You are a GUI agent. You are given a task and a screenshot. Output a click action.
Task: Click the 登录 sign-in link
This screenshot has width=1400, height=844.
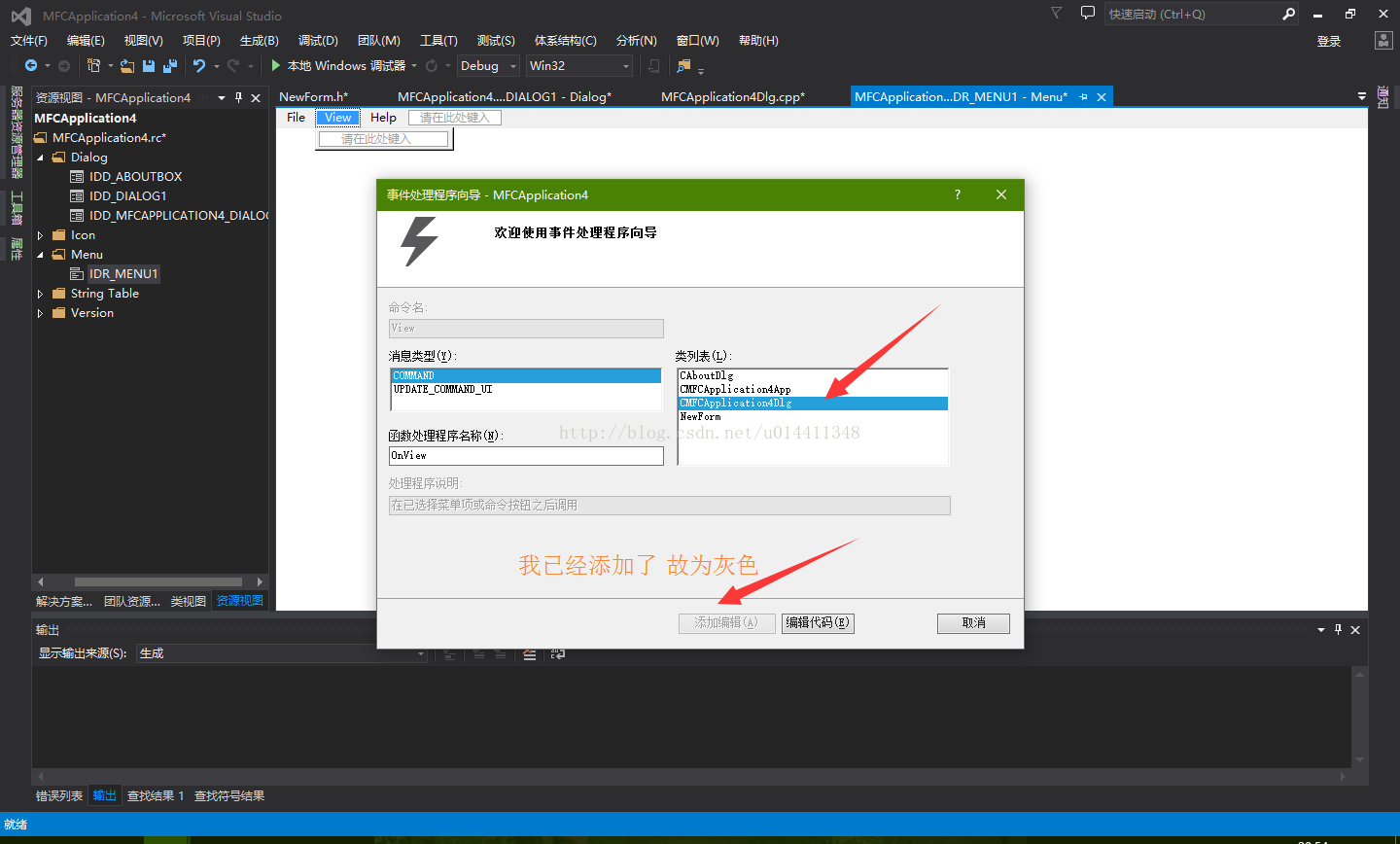point(1329,41)
